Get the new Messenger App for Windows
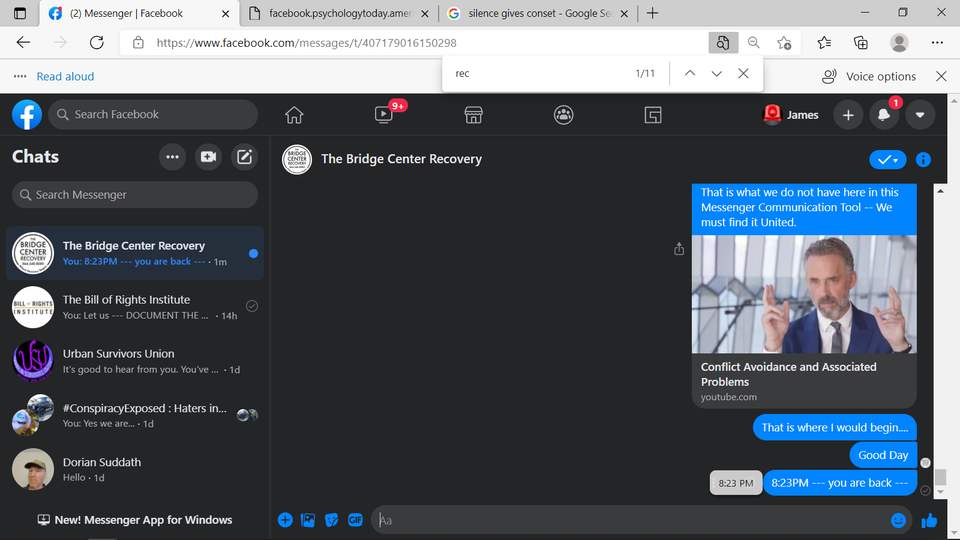Image resolution: width=960 pixels, height=540 pixels. [x=135, y=520]
